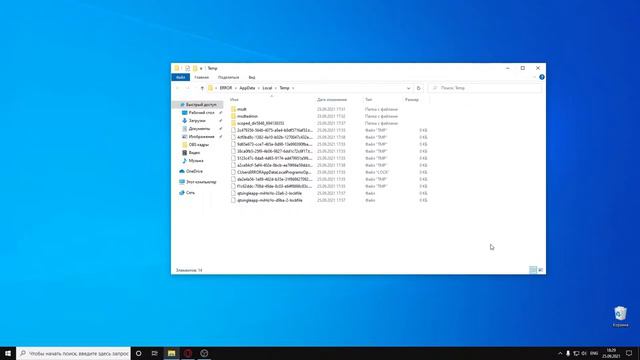Open the Файл ribbon tab
Image resolution: width=640 pixels, height=360 pixels.
point(180,77)
